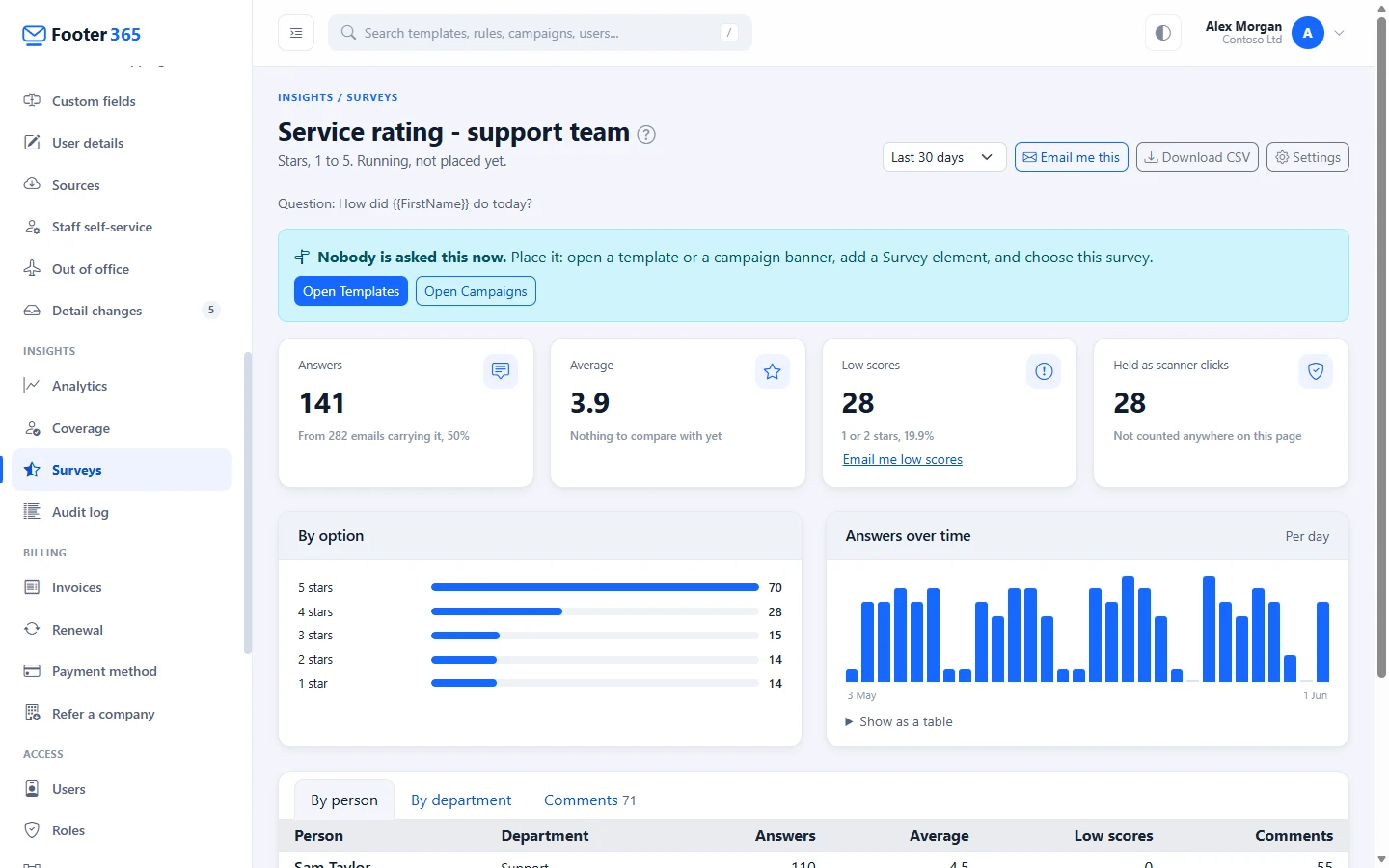
Task: Collapse sidebar with the menu toggle icon
Action: pos(296,33)
